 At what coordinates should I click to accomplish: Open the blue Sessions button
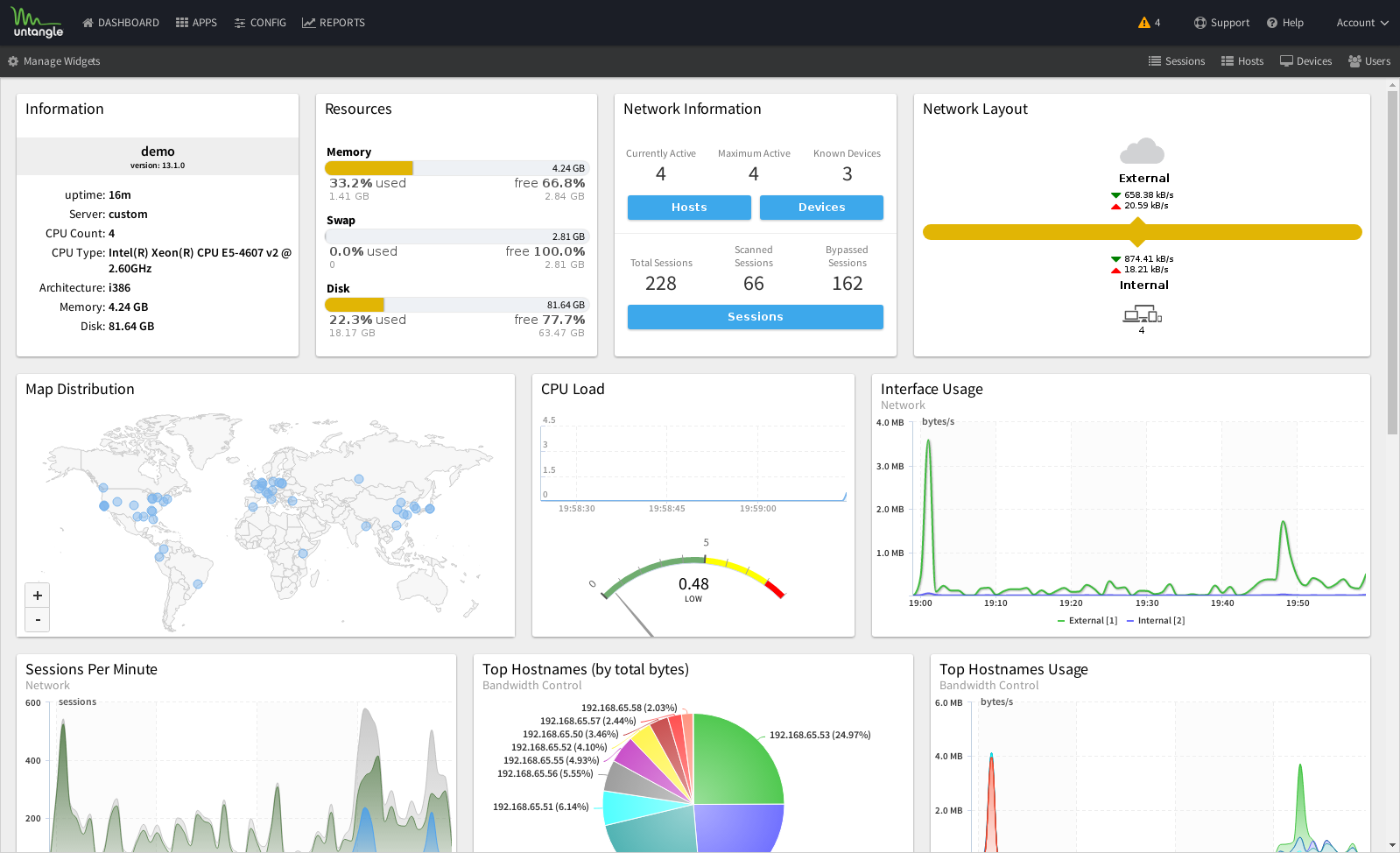pyautogui.click(x=755, y=317)
